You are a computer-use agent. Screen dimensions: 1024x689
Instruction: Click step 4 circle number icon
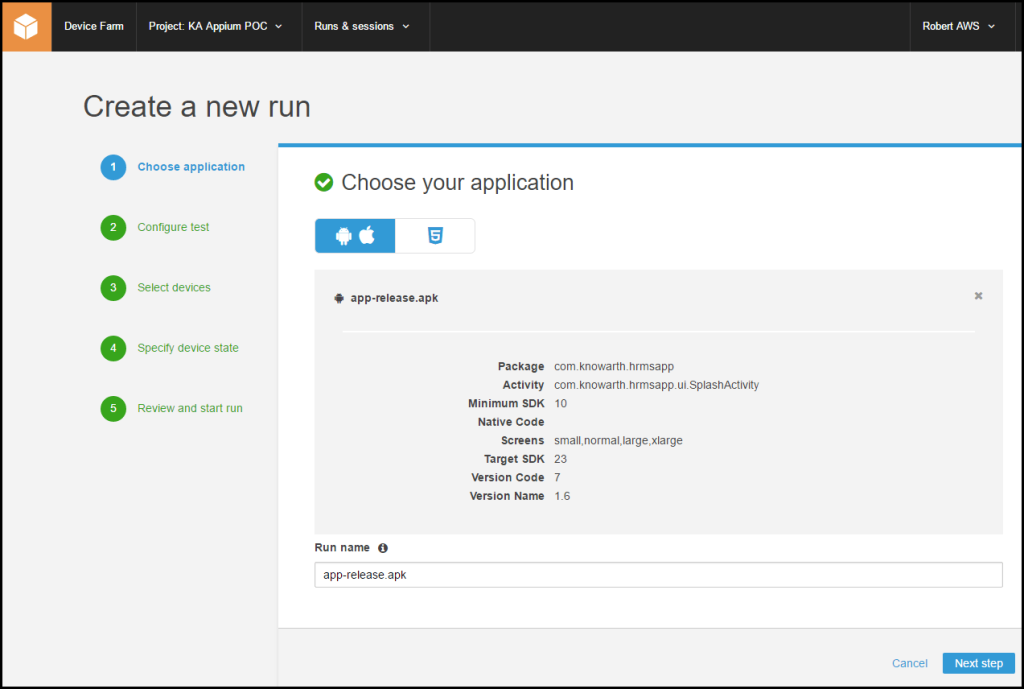pos(113,349)
